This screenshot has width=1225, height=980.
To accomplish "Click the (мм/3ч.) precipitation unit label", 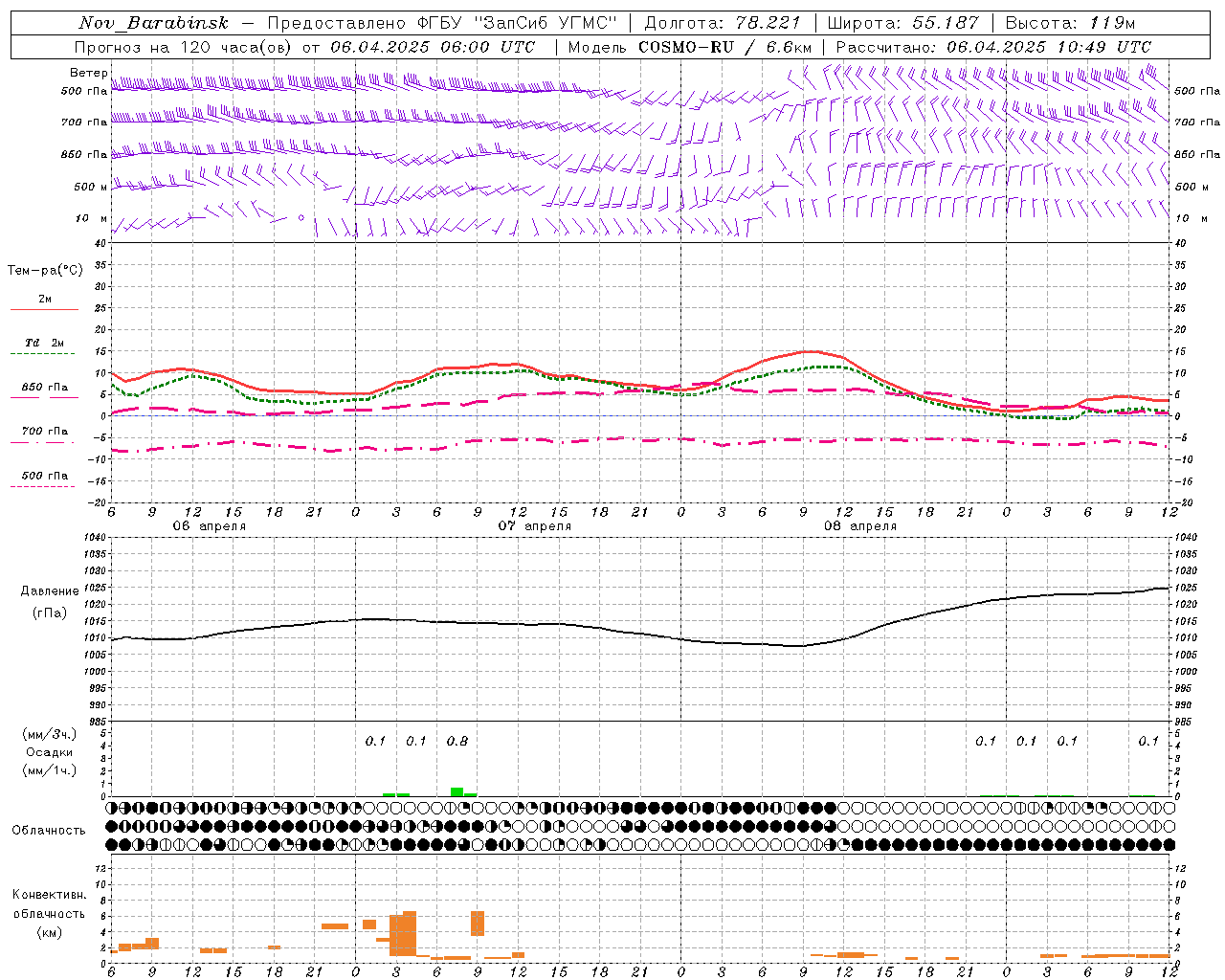I will 50,734.
